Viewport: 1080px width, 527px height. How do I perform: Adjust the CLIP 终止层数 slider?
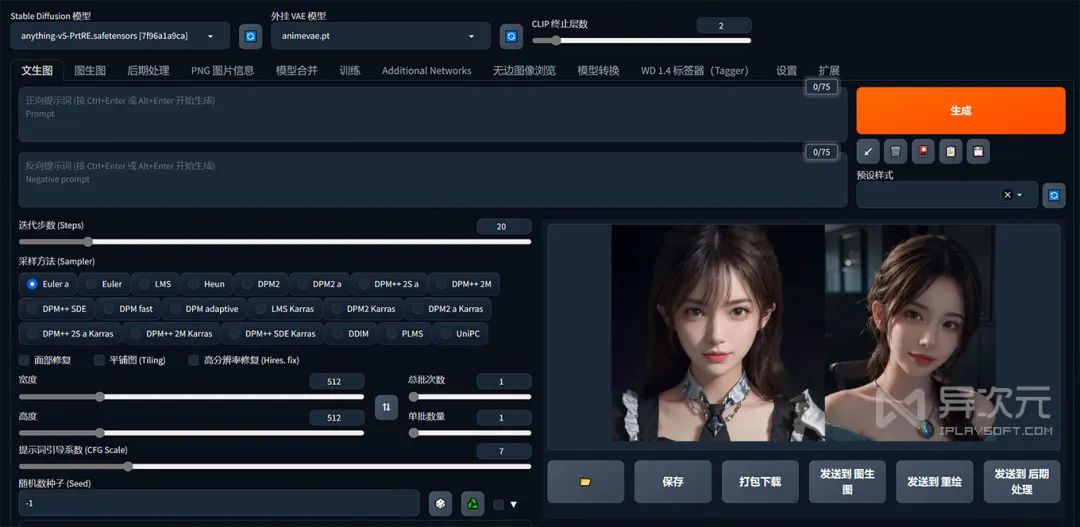641,41
